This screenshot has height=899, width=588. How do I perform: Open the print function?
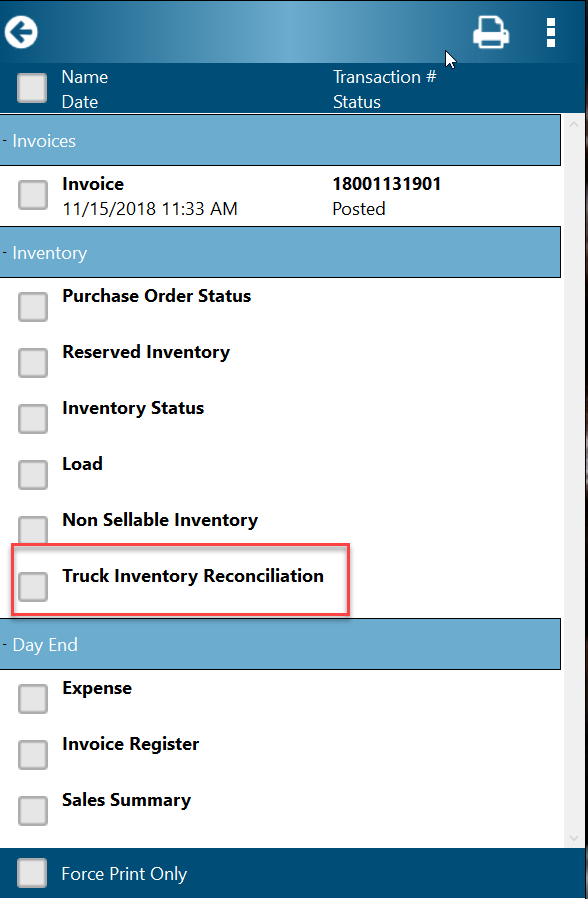point(491,32)
